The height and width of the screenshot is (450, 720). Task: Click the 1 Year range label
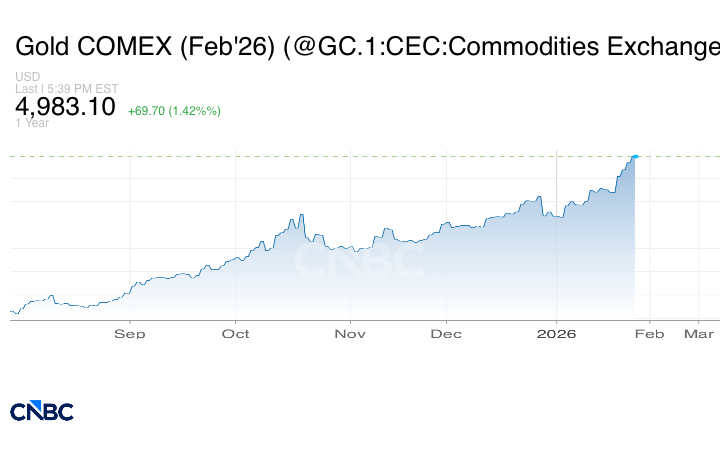(x=31, y=123)
